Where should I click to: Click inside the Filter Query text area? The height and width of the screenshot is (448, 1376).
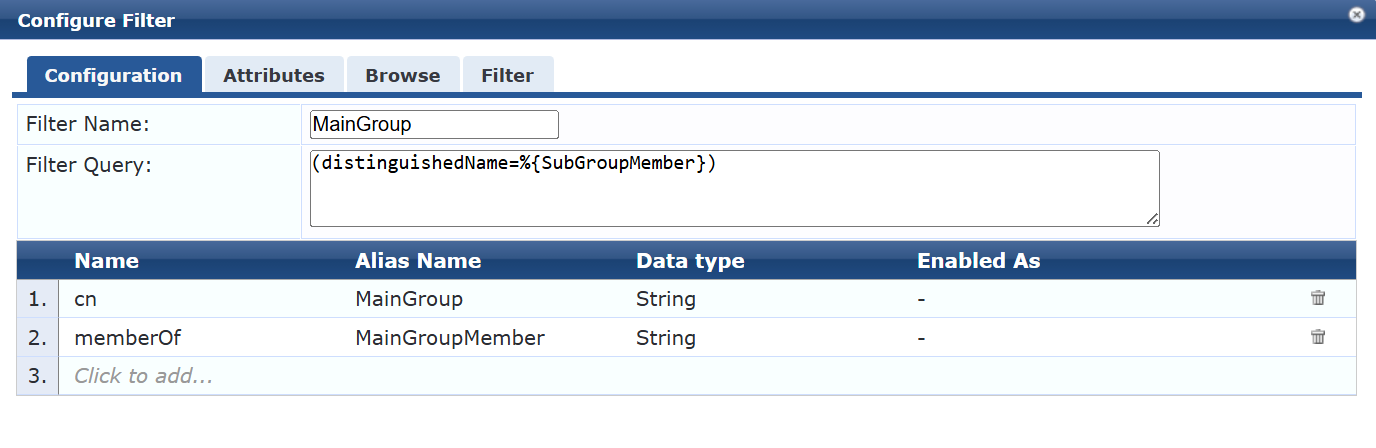(x=735, y=188)
